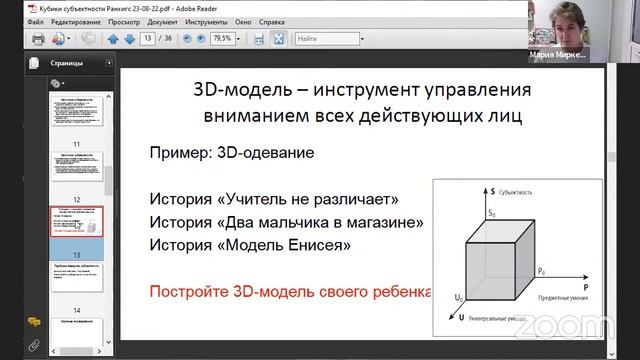Open the Найти search options dropdown arrow

[x=362, y=39]
